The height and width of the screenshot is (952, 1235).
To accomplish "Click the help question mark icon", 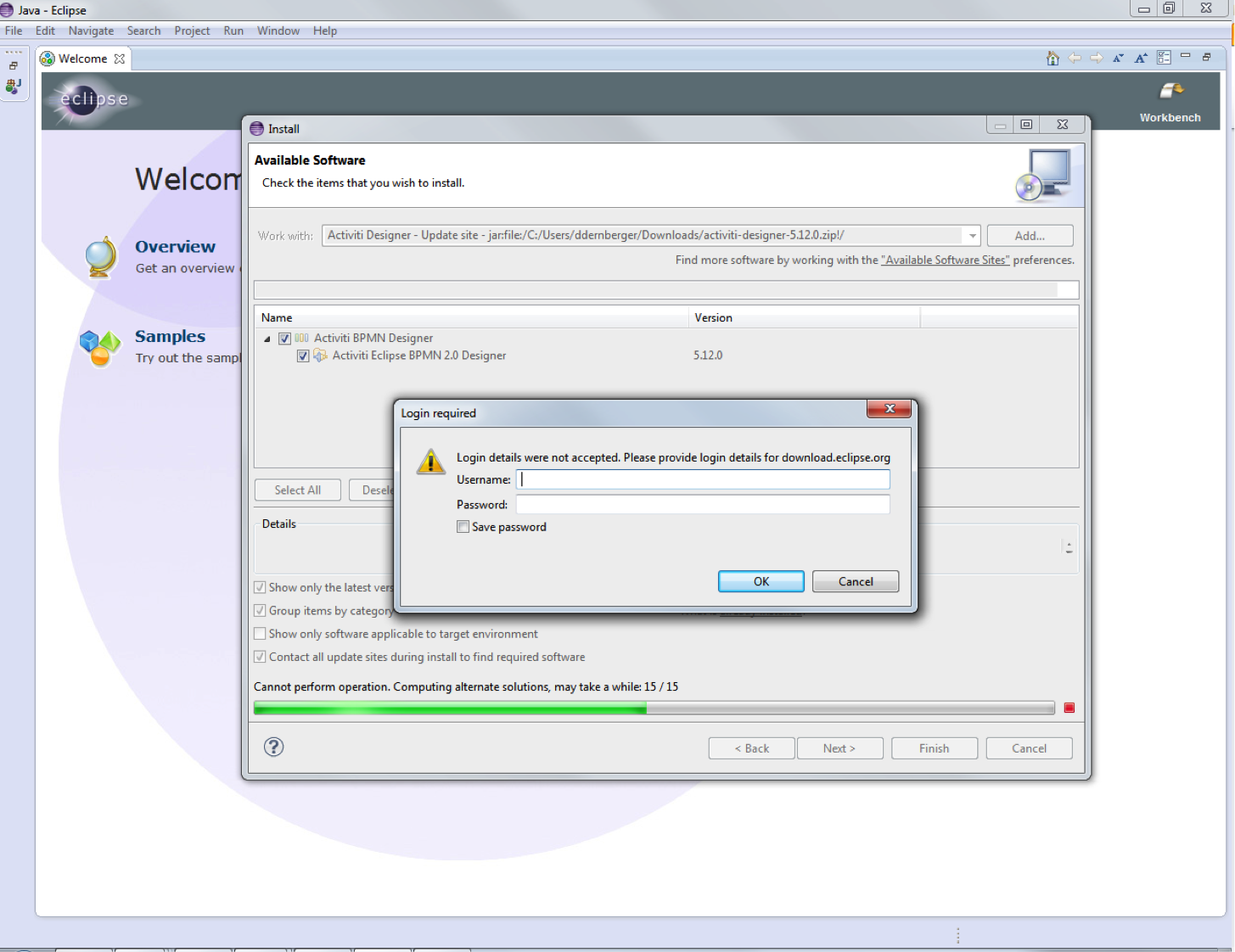I will 273,747.
